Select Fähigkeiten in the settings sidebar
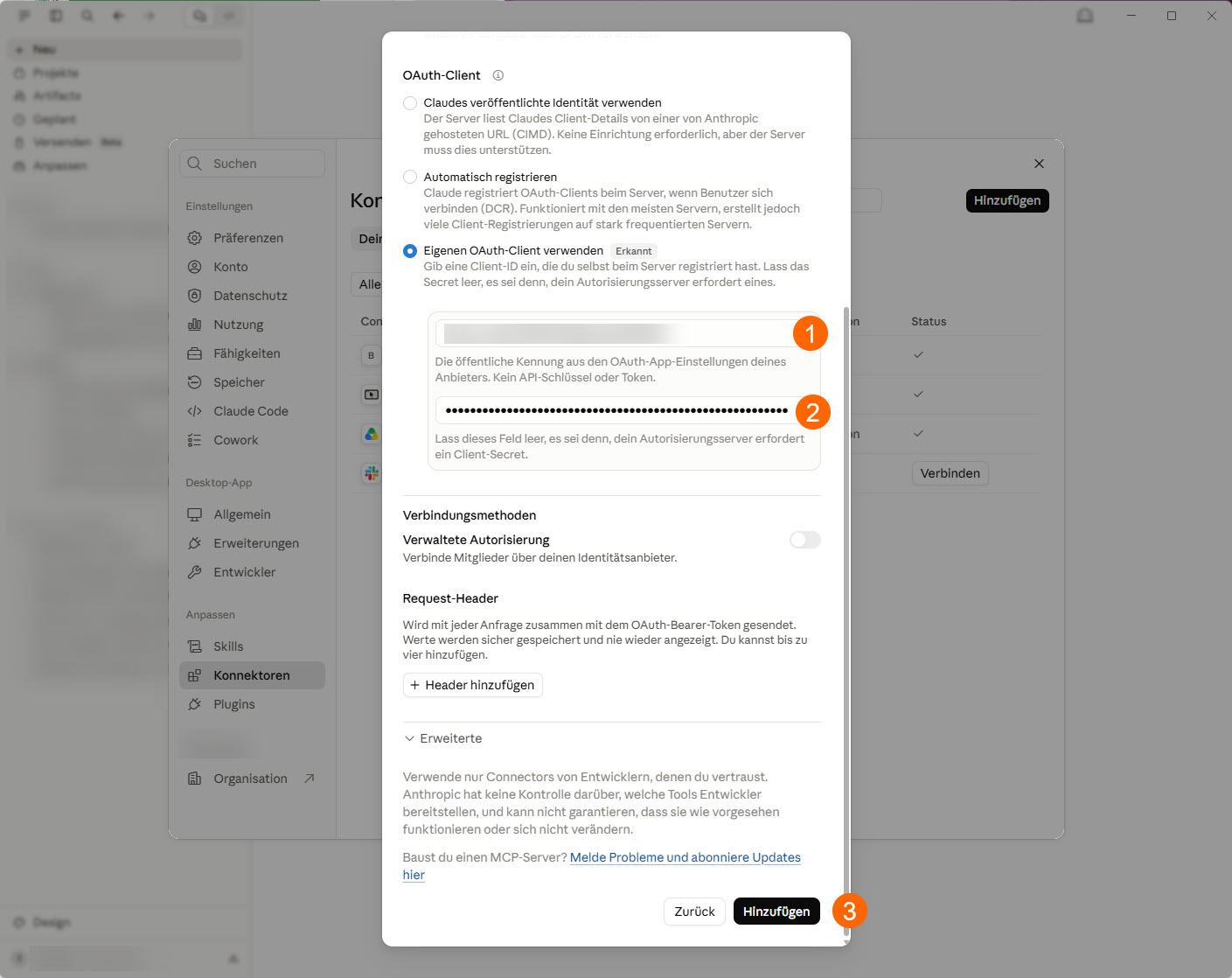Screen dimensions: 1232x978 click(x=252, y=353)
